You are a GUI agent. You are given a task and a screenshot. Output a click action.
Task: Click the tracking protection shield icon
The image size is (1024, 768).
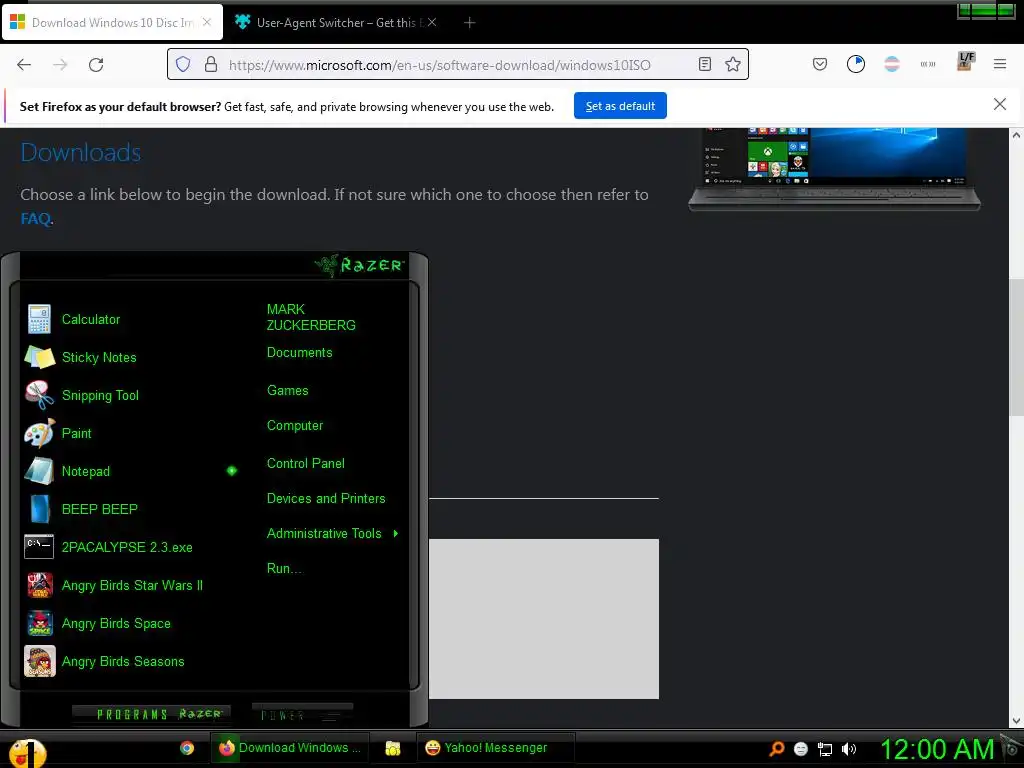(183, 64)
